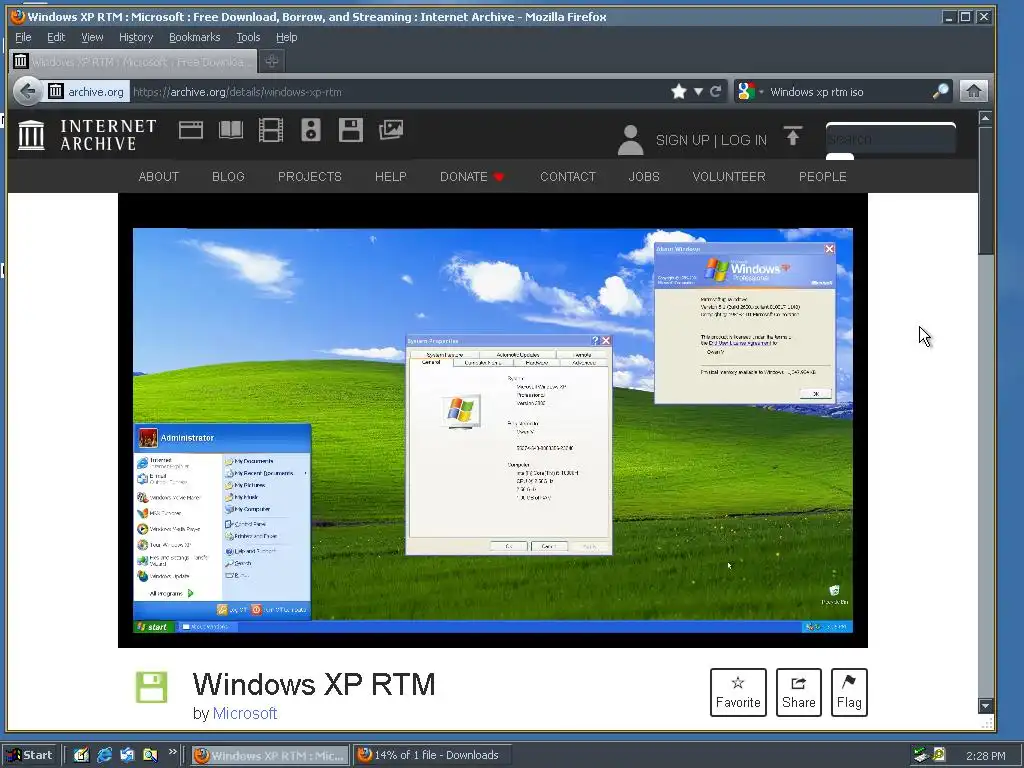
Task: Click the Firefox home button
Action: 973,91
